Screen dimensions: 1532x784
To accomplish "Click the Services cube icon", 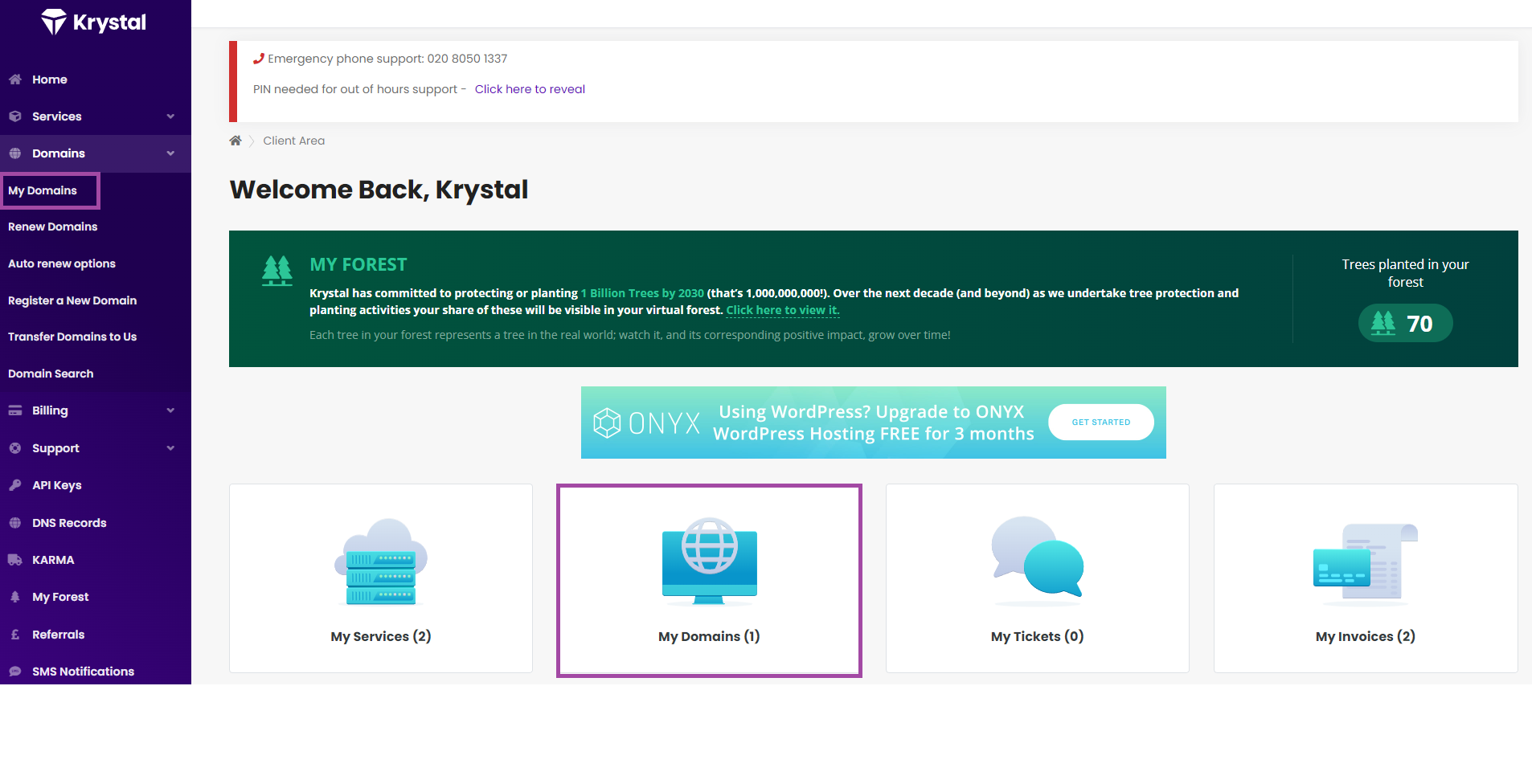I will [x=14, y=116].
